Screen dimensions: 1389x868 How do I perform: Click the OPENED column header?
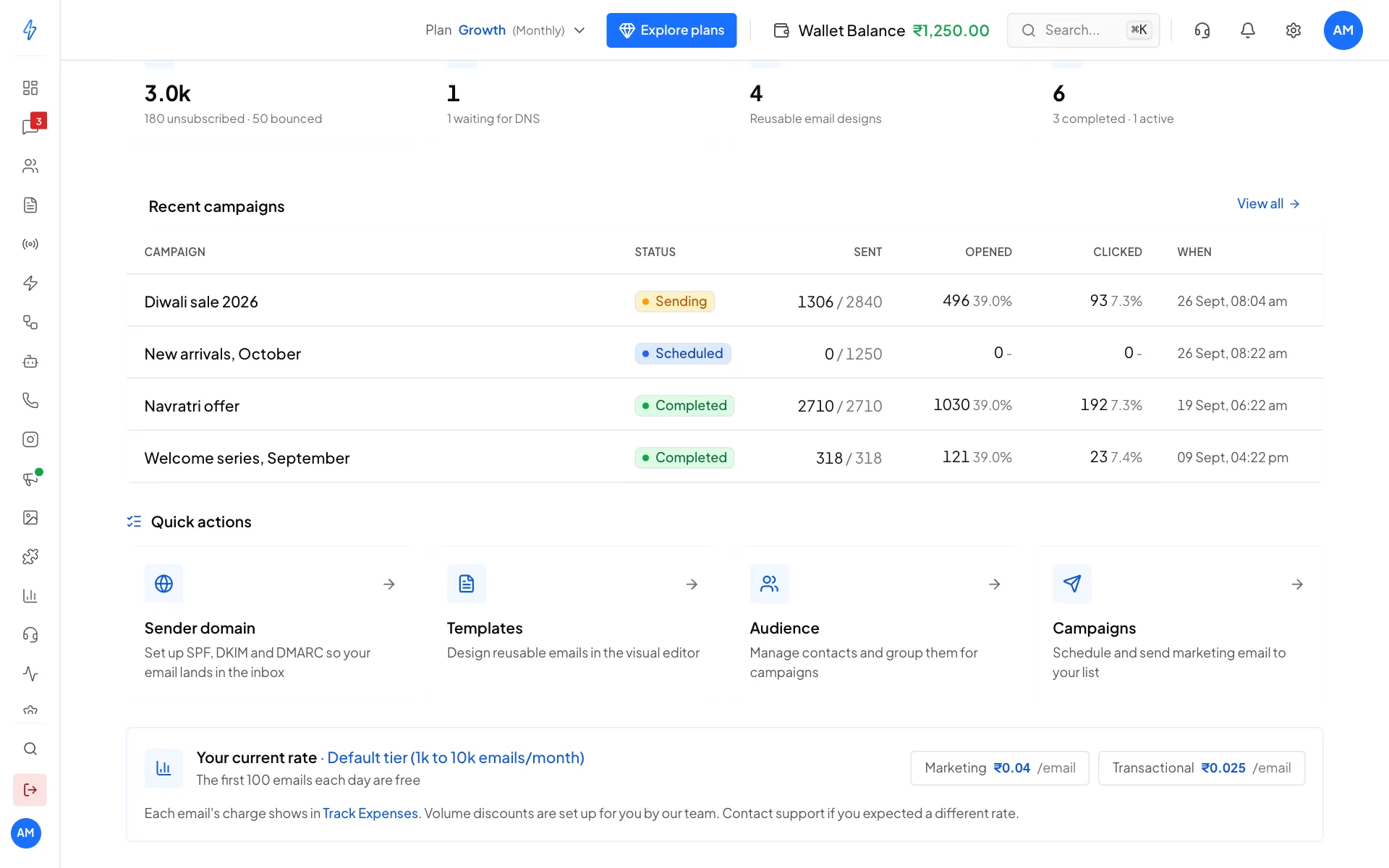988,252
